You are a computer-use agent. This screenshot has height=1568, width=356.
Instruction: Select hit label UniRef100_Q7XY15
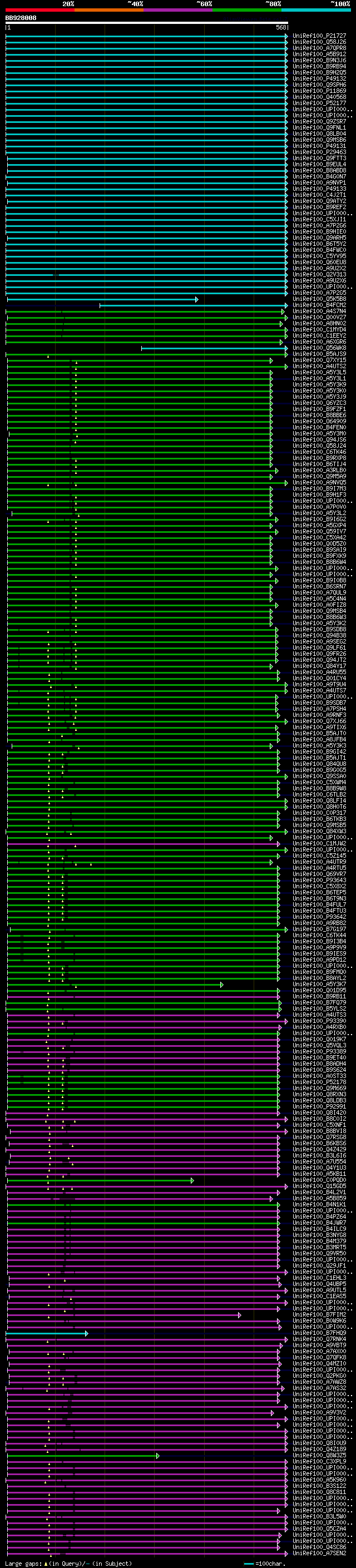319,360
